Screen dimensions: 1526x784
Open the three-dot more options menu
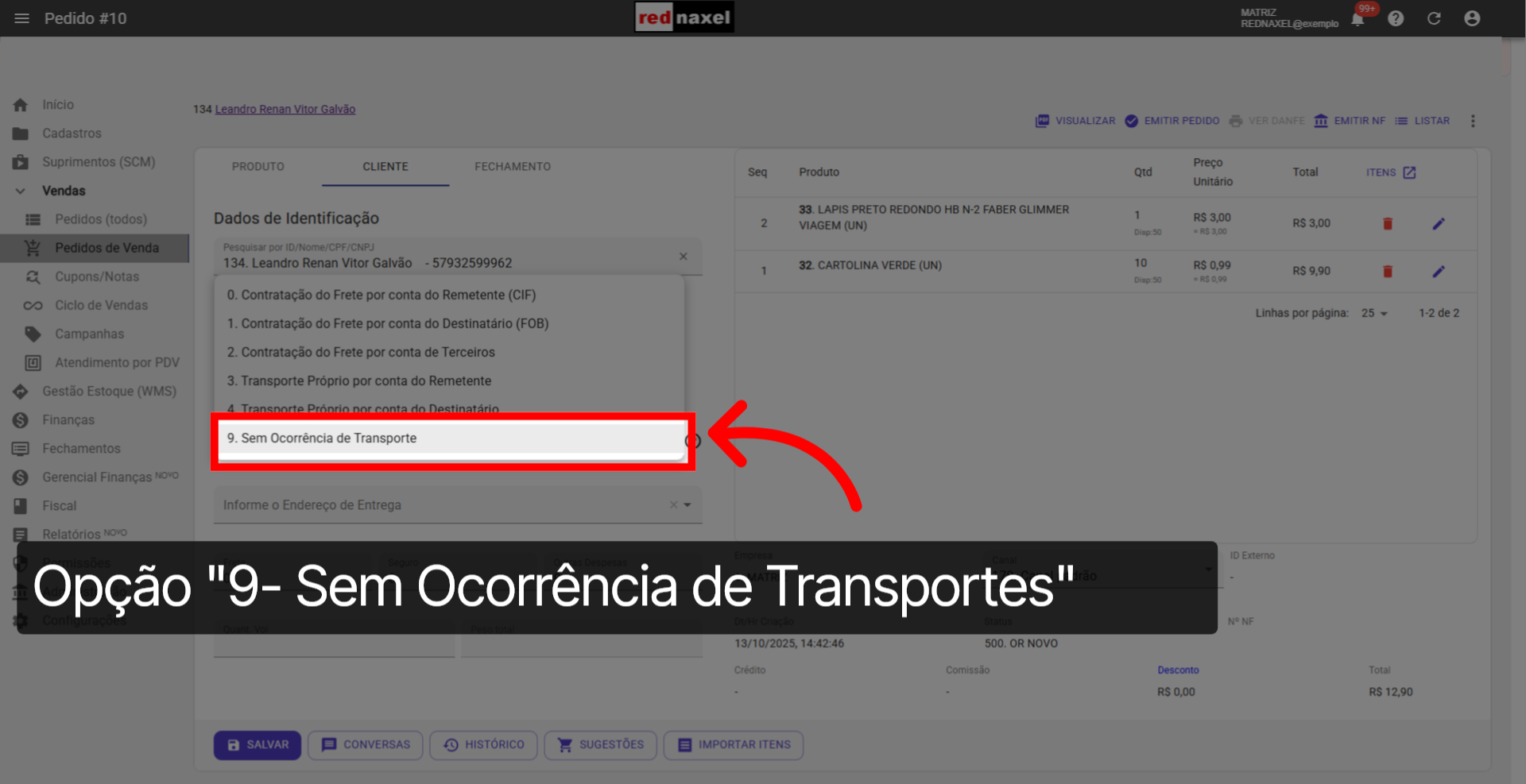tap(1473, 121)
